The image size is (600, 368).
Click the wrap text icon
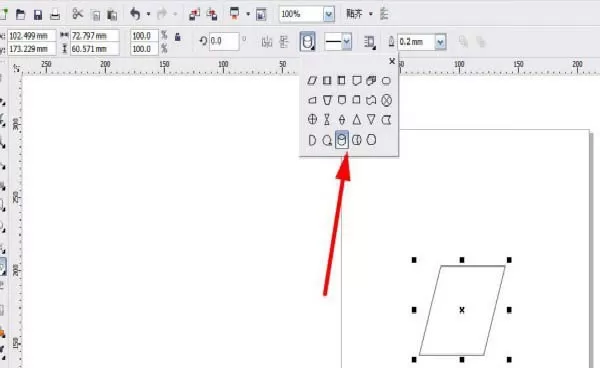[370, 42]
